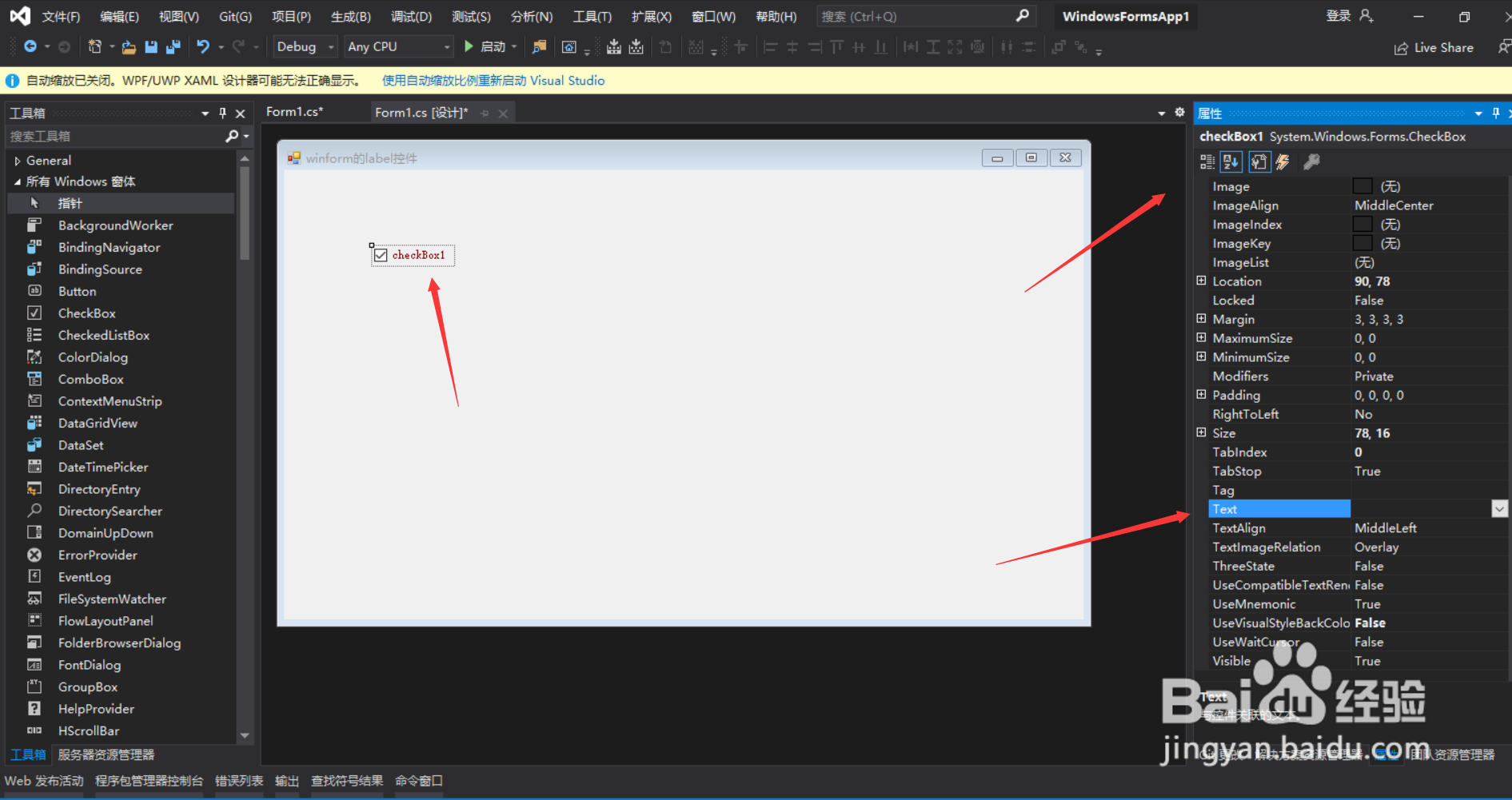The width and height of the screenshot is (1512, 800).
Task: Expand the Margin property
Action: click(1201, 318)
